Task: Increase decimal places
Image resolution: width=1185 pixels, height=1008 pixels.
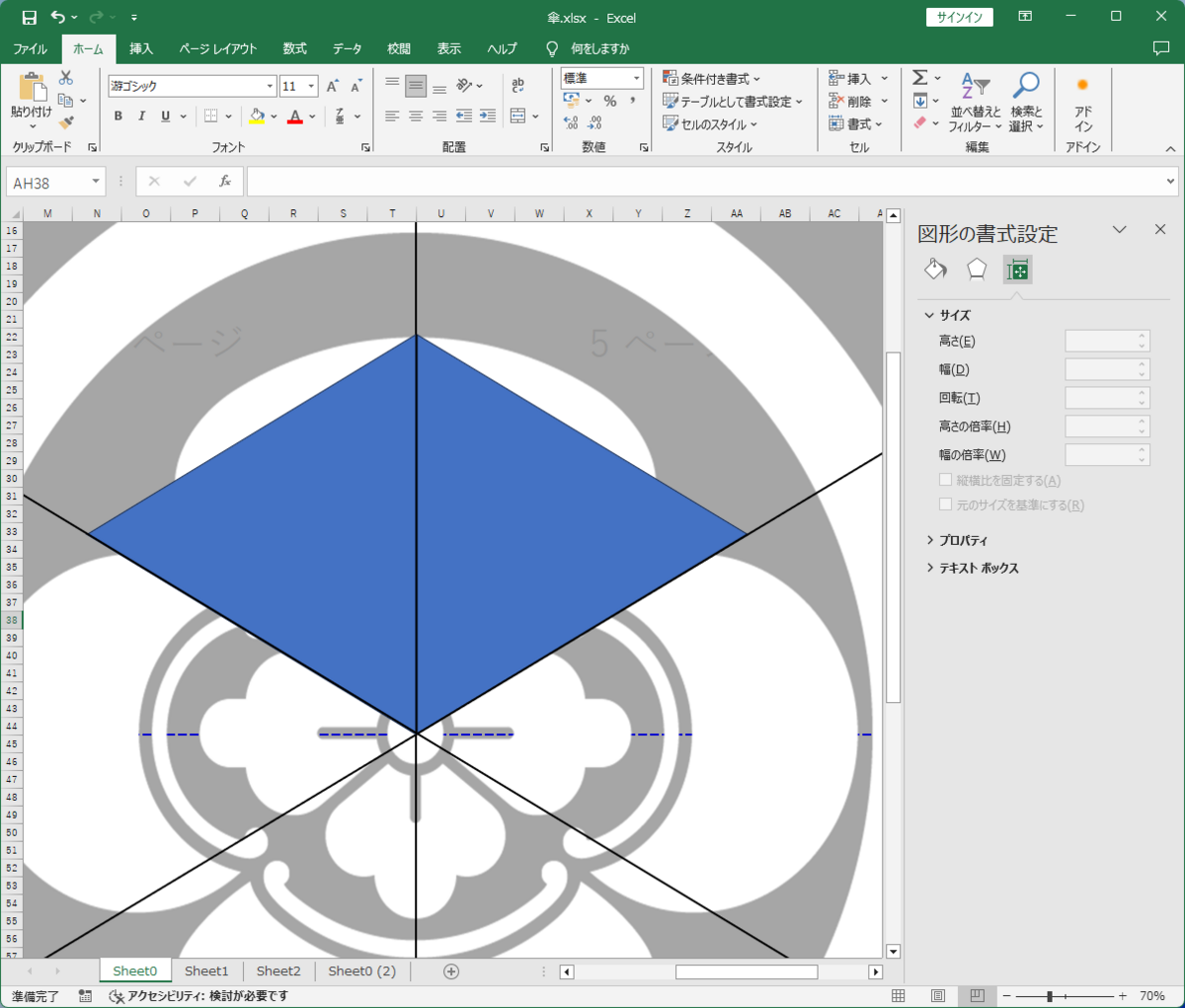Action: tap(571, 123)
